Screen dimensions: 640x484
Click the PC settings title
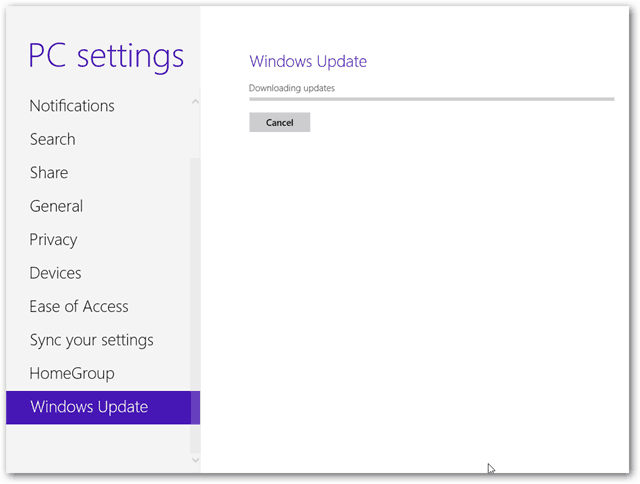point(106,57)
